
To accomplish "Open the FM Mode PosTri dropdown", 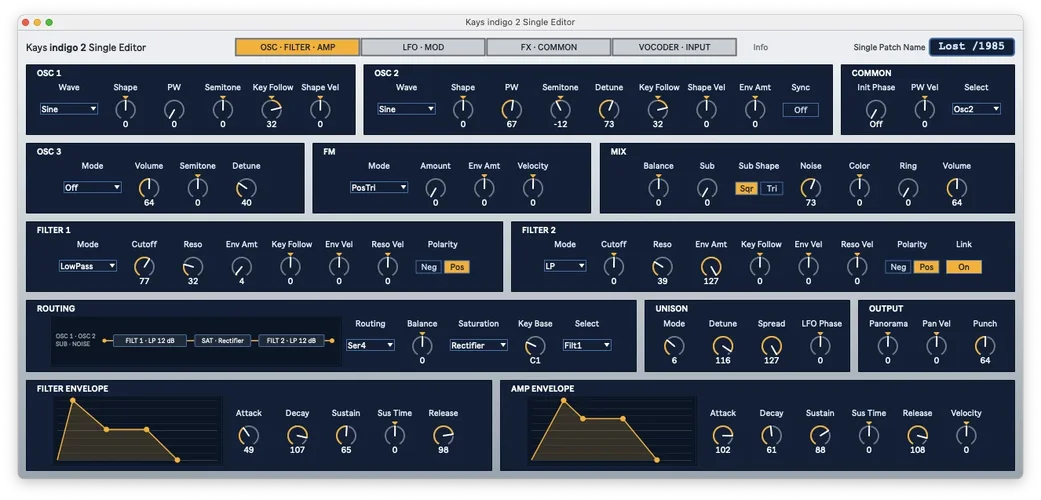I will 379,187.
